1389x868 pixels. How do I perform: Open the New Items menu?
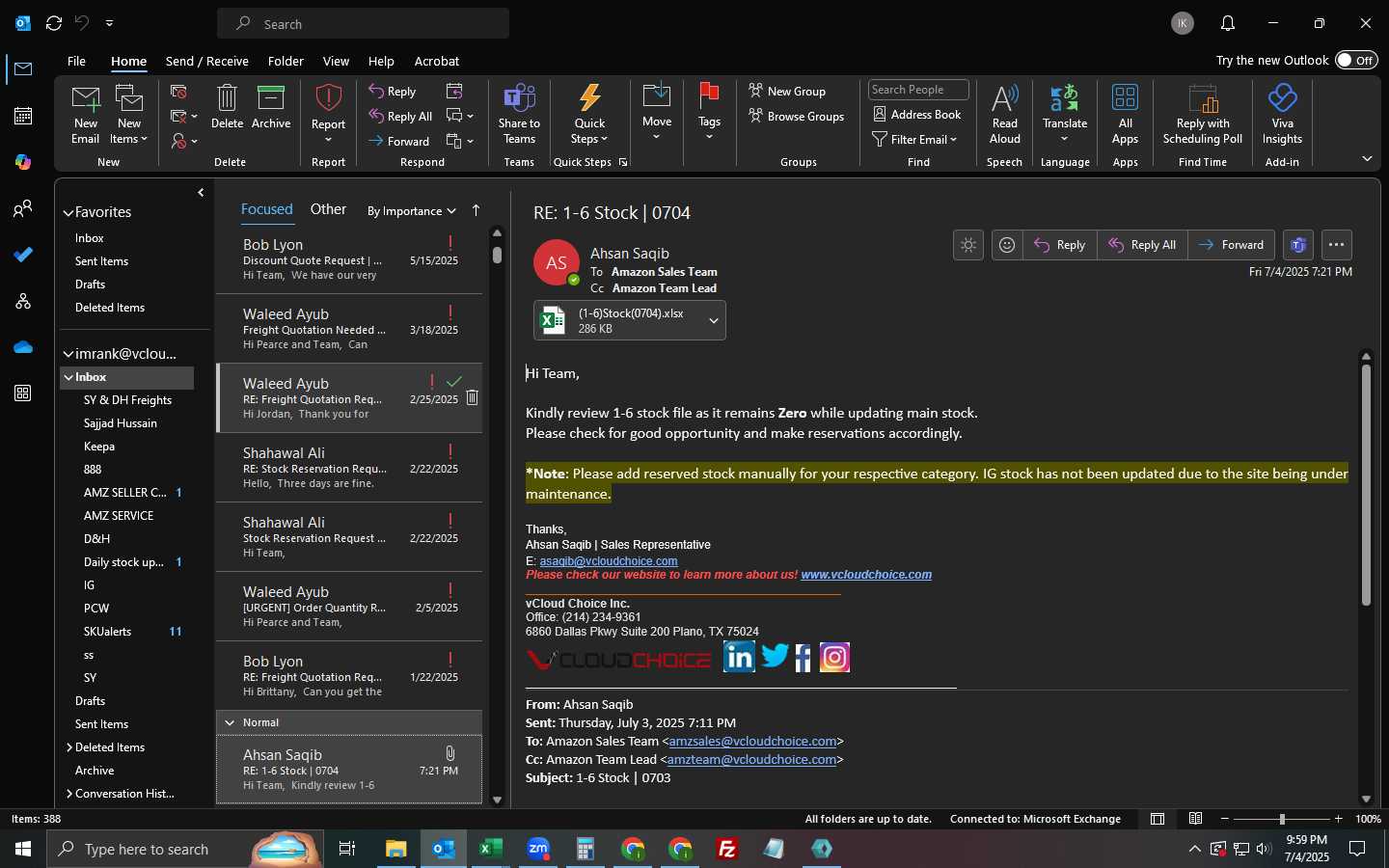[x=129, y=114]
